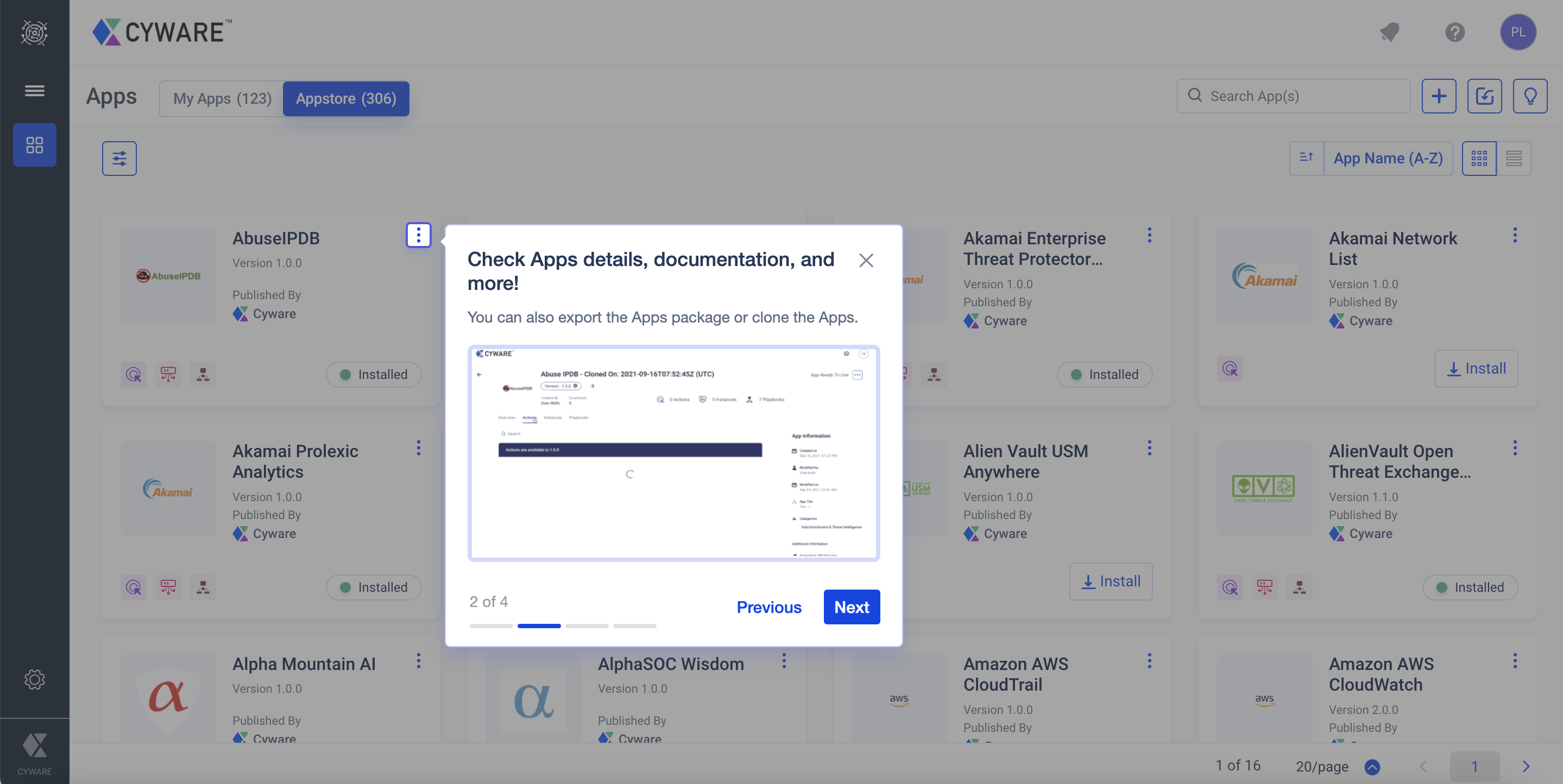1563x784 pixels.
Task: Switch to grid view layout
Action: [x=1479, y=159]
